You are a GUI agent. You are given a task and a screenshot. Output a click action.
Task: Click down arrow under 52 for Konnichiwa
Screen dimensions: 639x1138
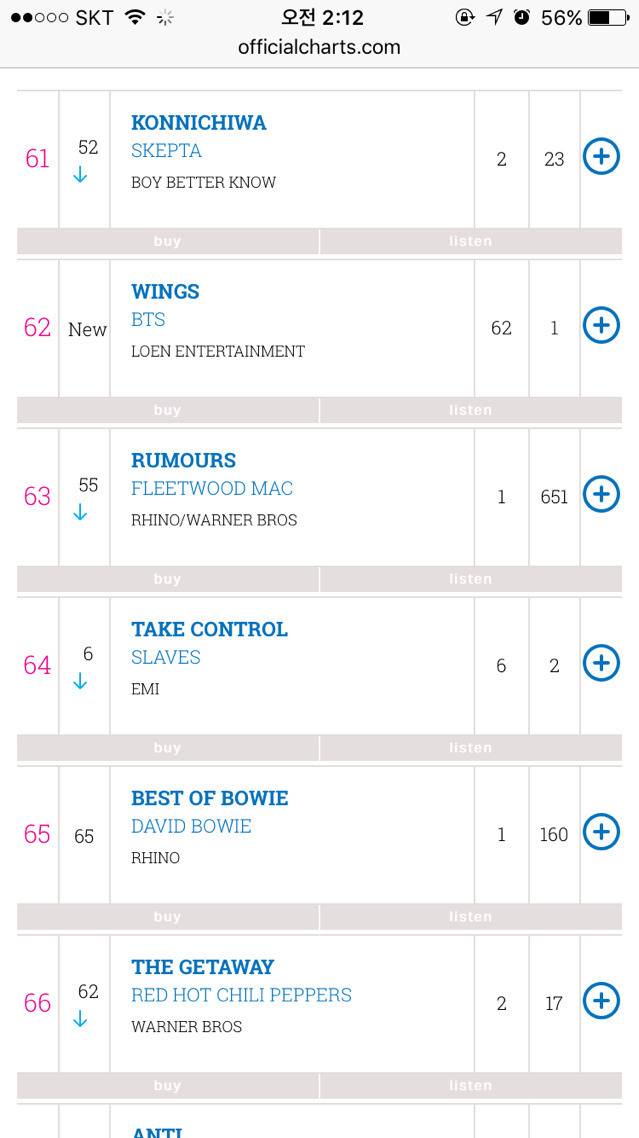pyautogui.click(x=81, y=175)
